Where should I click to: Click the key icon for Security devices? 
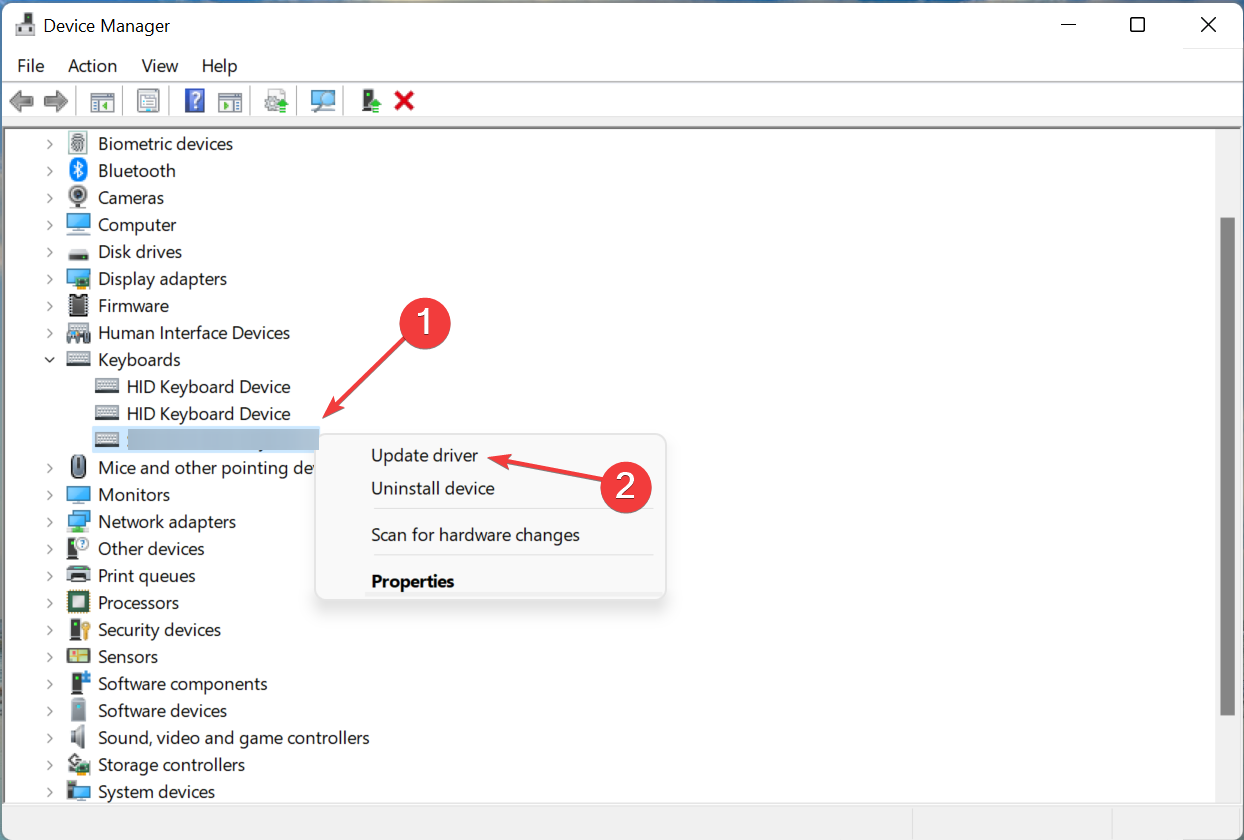coord(78,630)
